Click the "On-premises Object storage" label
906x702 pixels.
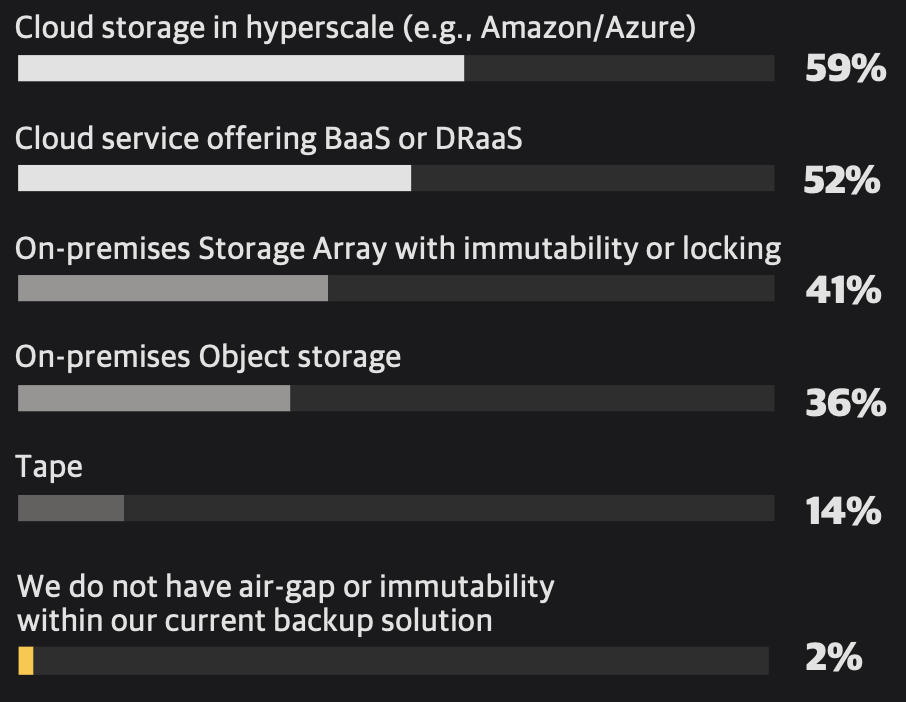click(x=208, y=357)
